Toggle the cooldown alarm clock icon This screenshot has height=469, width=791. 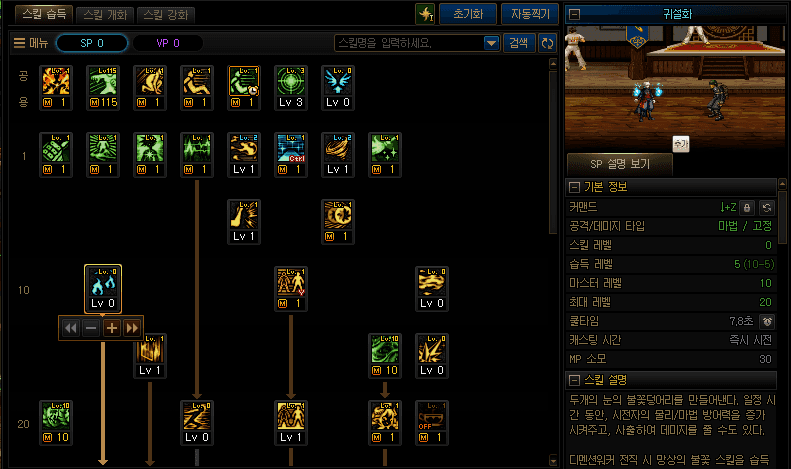click(767, 321)
